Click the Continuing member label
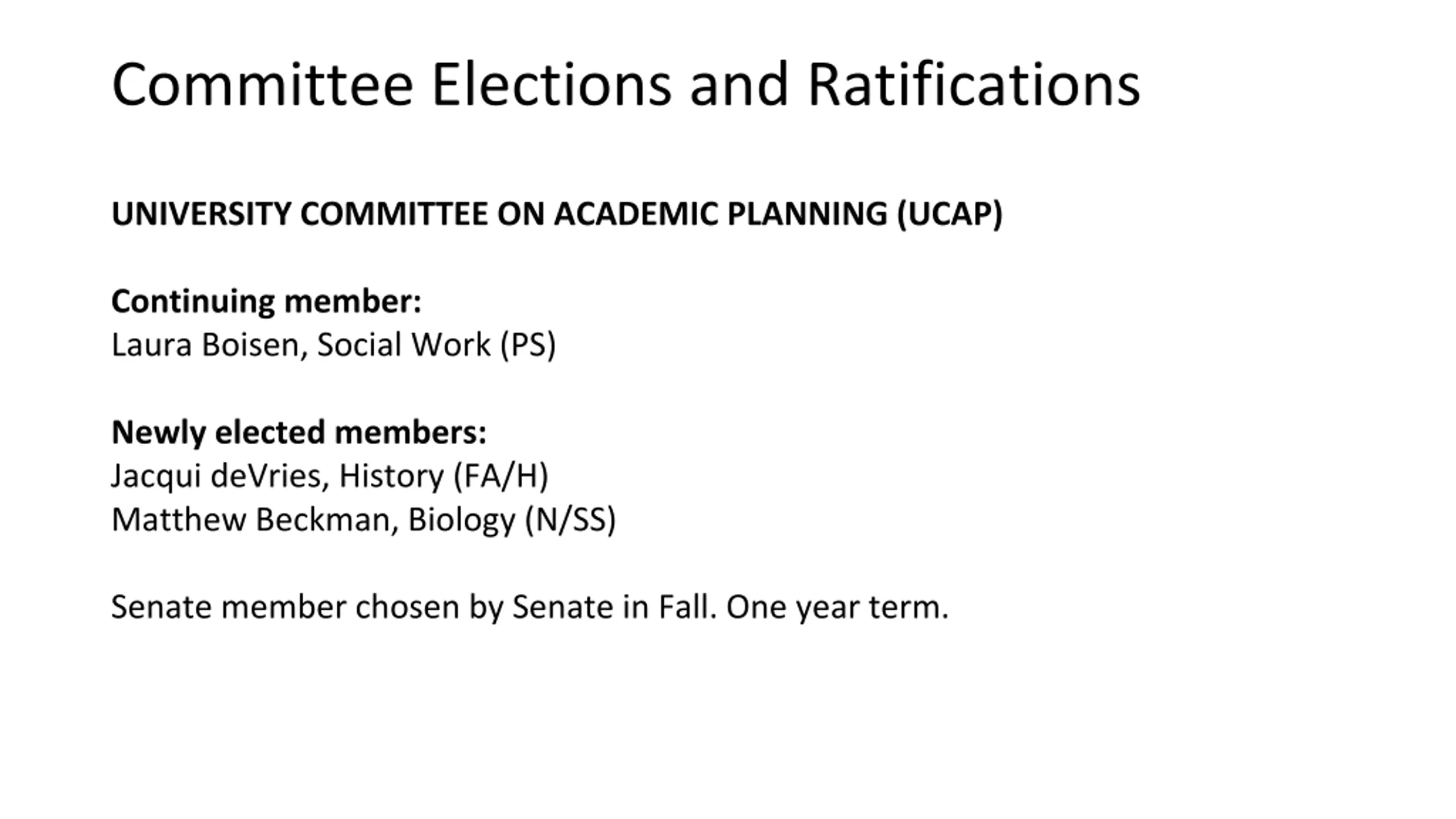This screenshot has width=1456, height=819. point(266,302)
